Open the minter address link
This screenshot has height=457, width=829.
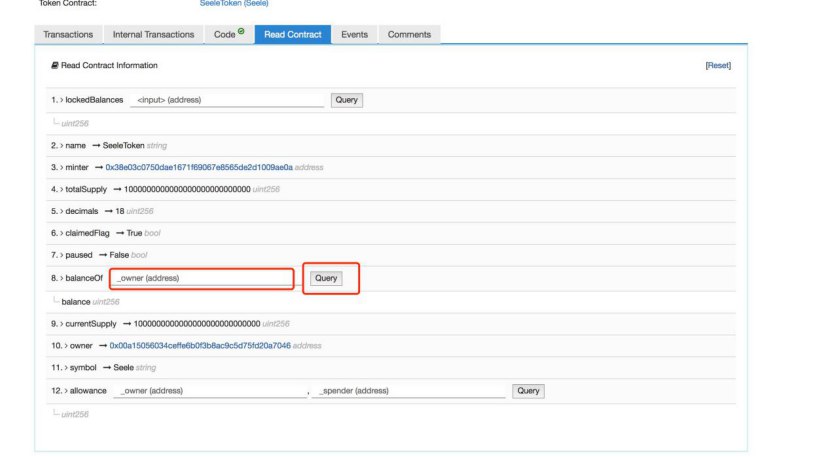tap(199, 167)
